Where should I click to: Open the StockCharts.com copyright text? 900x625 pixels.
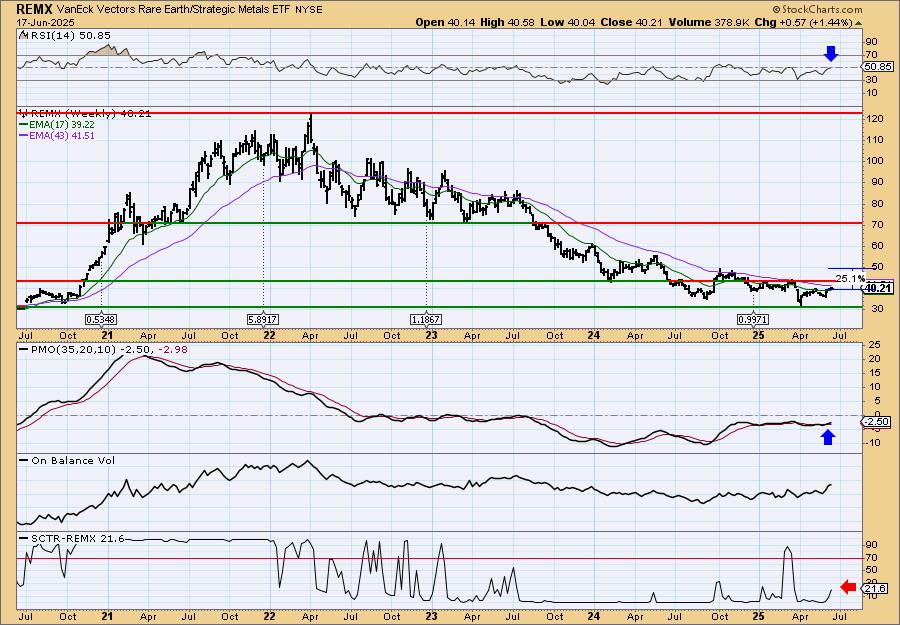coord(817,9)
